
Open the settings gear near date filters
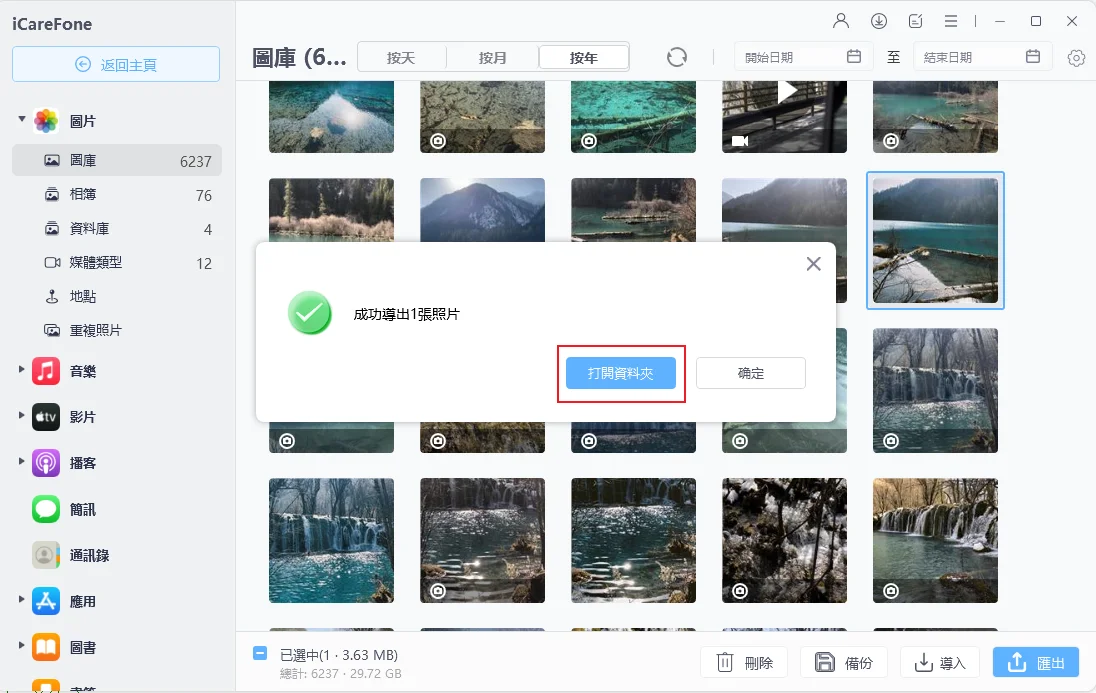point(1075,57)
